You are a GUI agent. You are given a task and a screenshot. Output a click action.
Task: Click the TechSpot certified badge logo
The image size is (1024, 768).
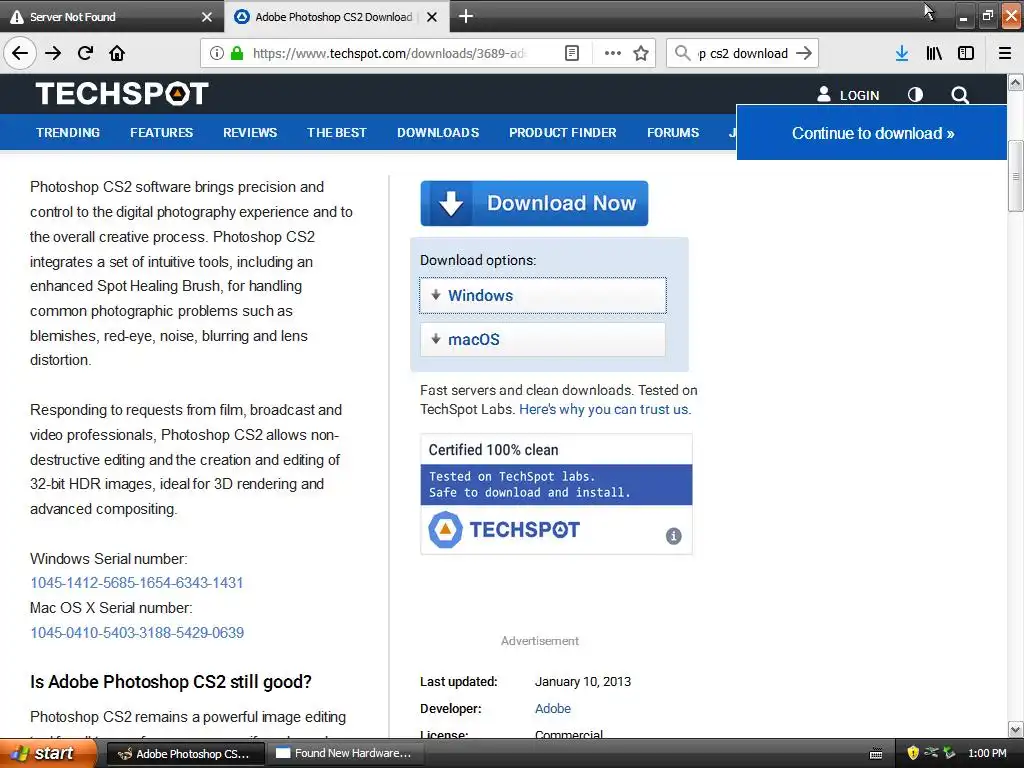click(504, 530)
